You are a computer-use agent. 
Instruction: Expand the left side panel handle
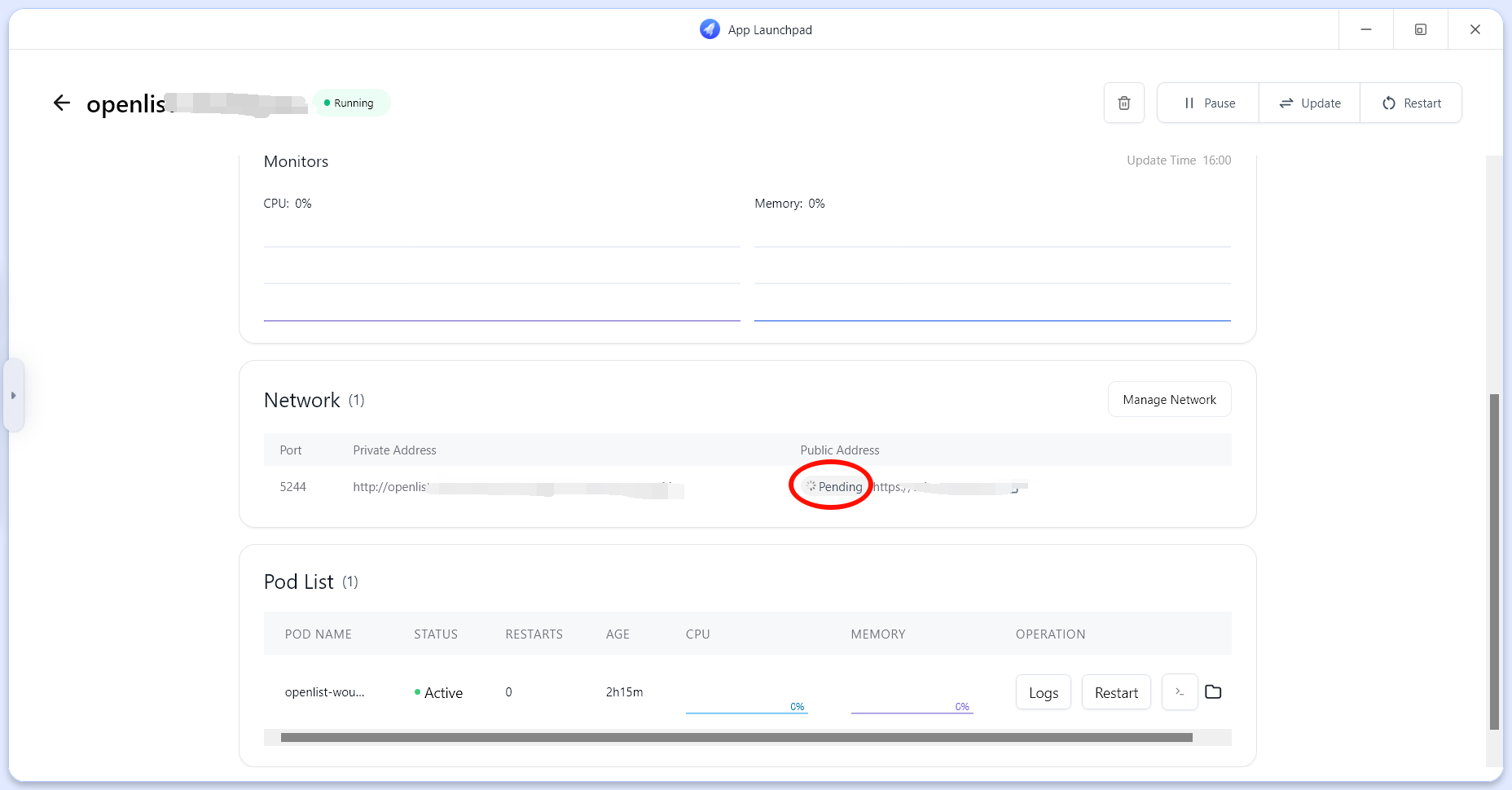[x=13, y=395]
